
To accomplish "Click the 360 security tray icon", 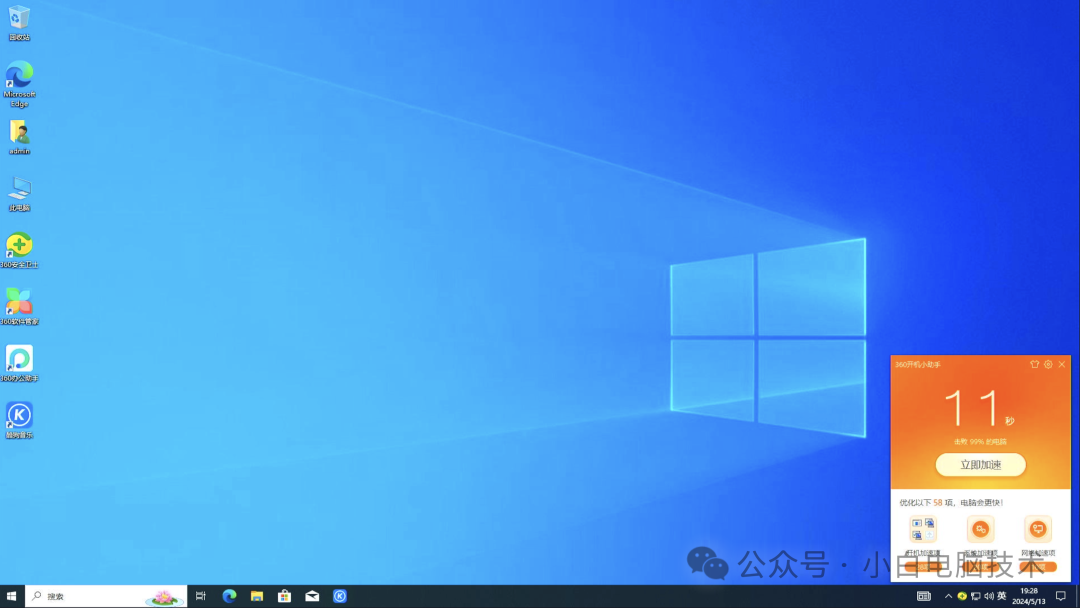I will point(962,596).
